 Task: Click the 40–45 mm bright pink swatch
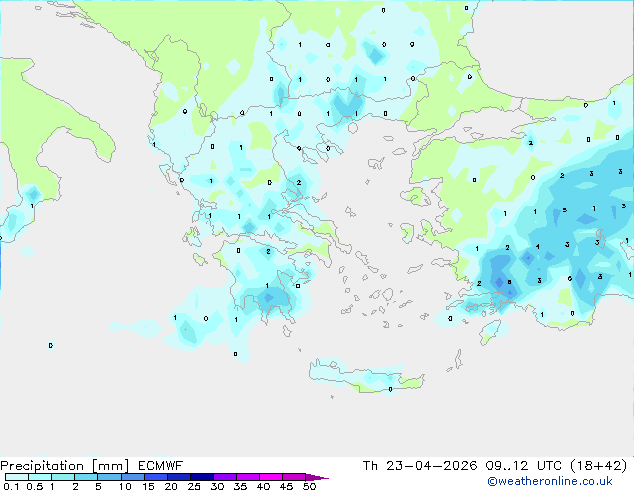click(x=271, y=477)
